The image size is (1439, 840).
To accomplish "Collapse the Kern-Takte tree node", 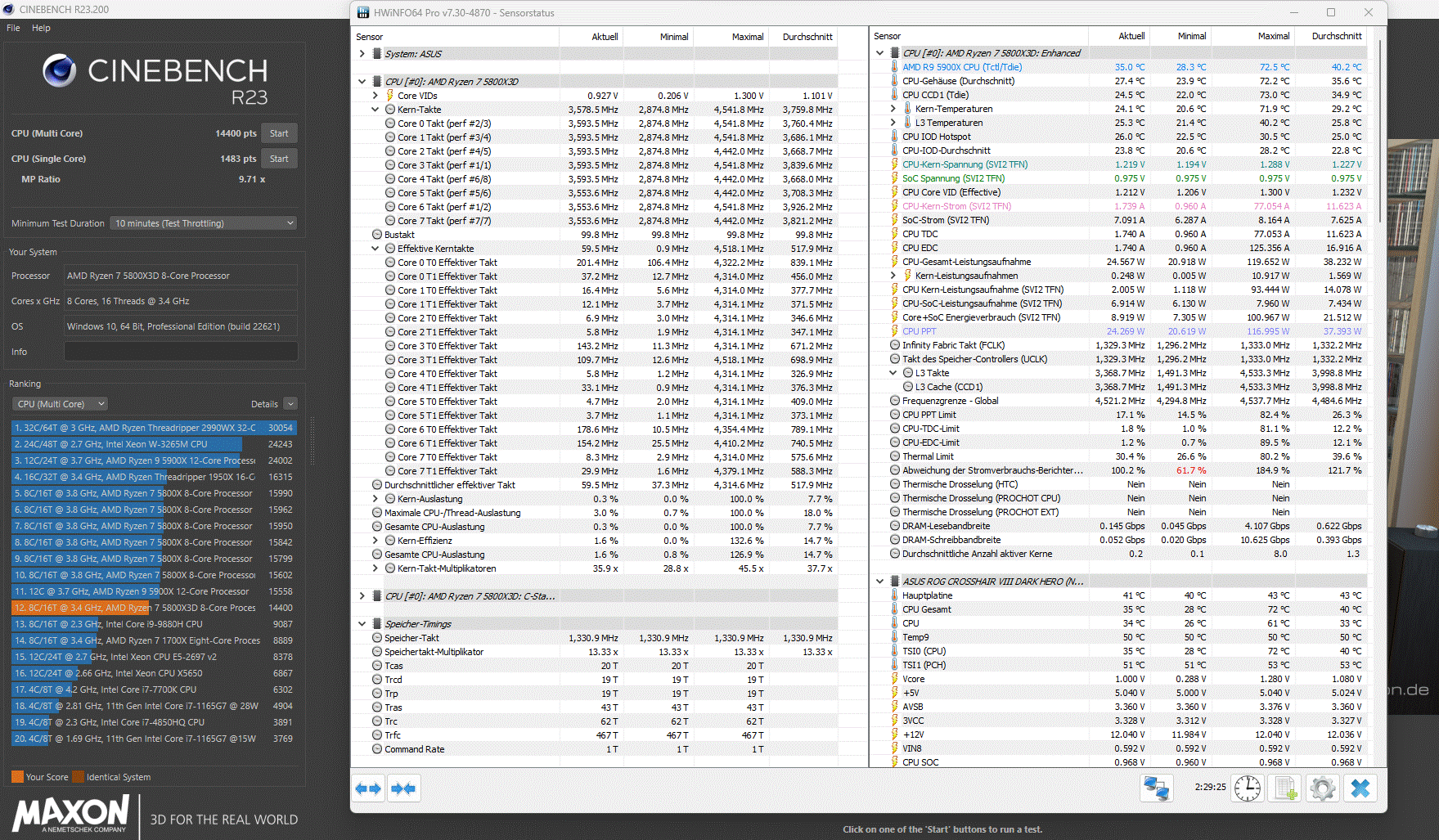I will (x=375, y=110).
